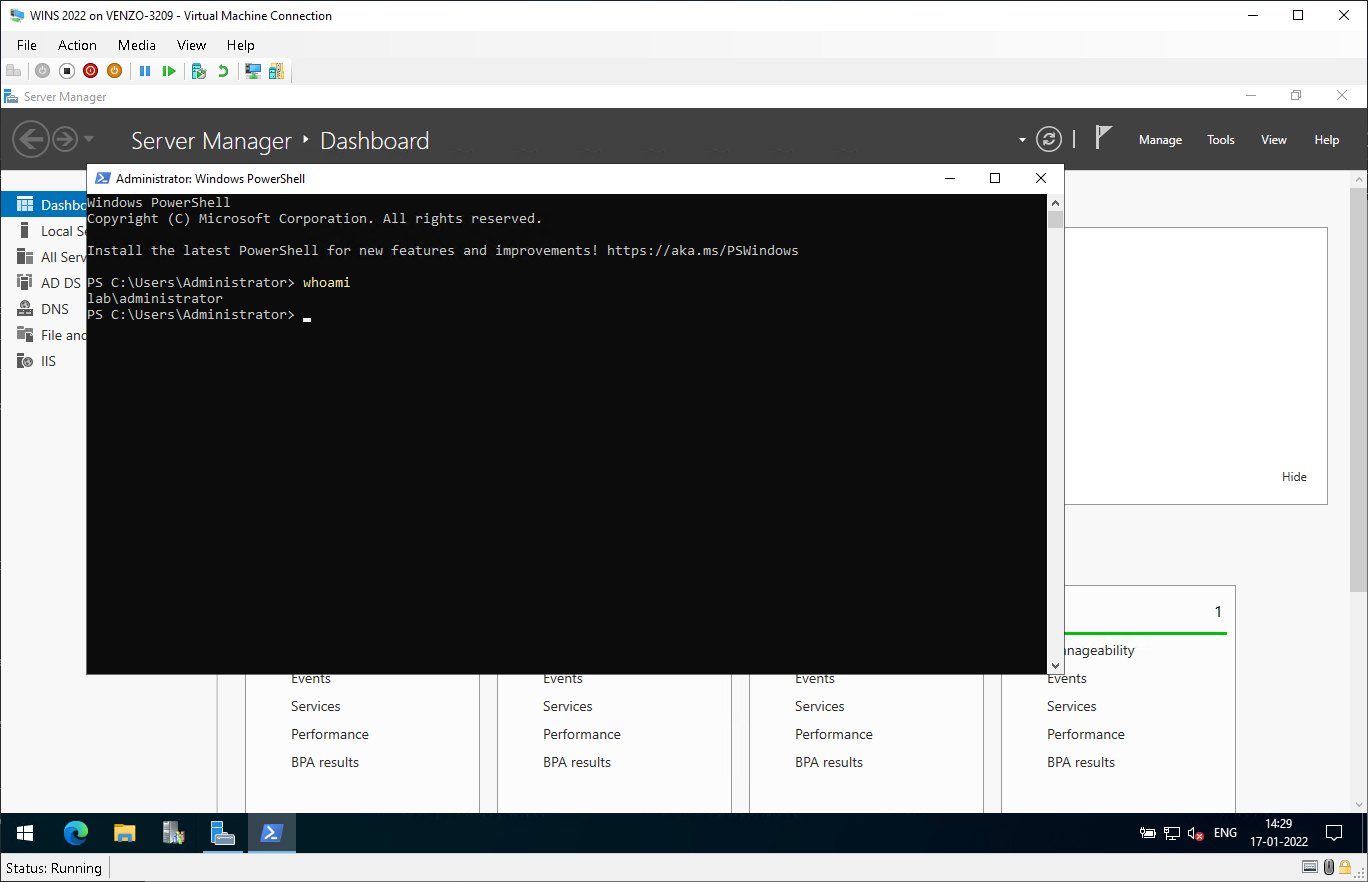
Task: Launch Microsoft Edge from the taskbar
Action: 75,832
